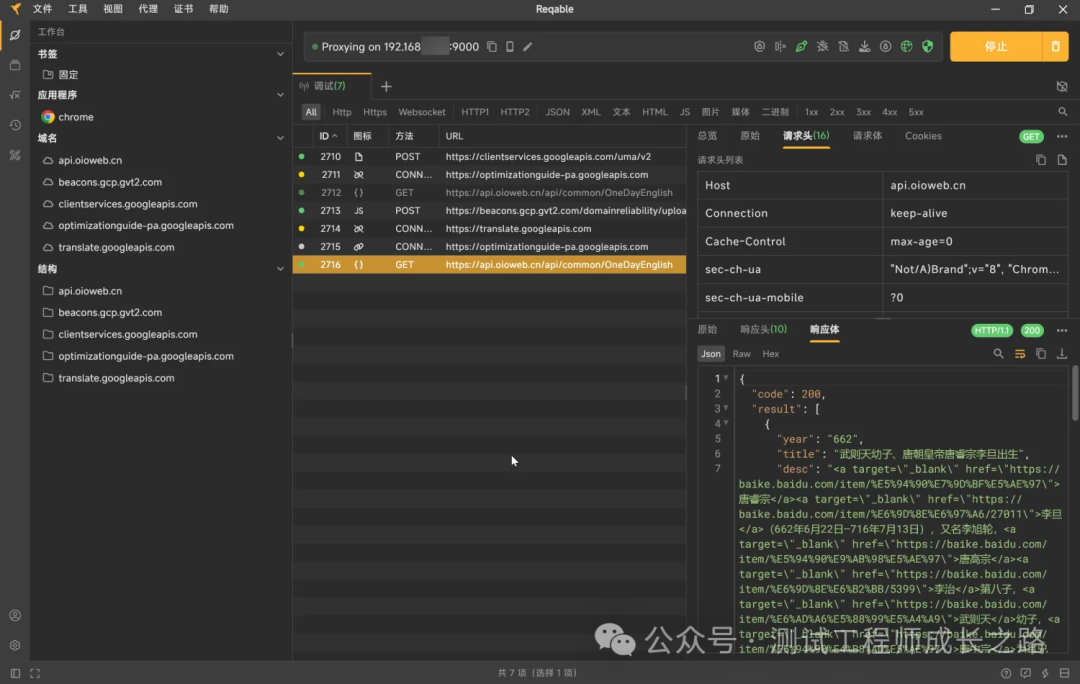The image size is (1080, 684).
Task: Open settings gear at sidebar bottom
Action: coord(15,645)
